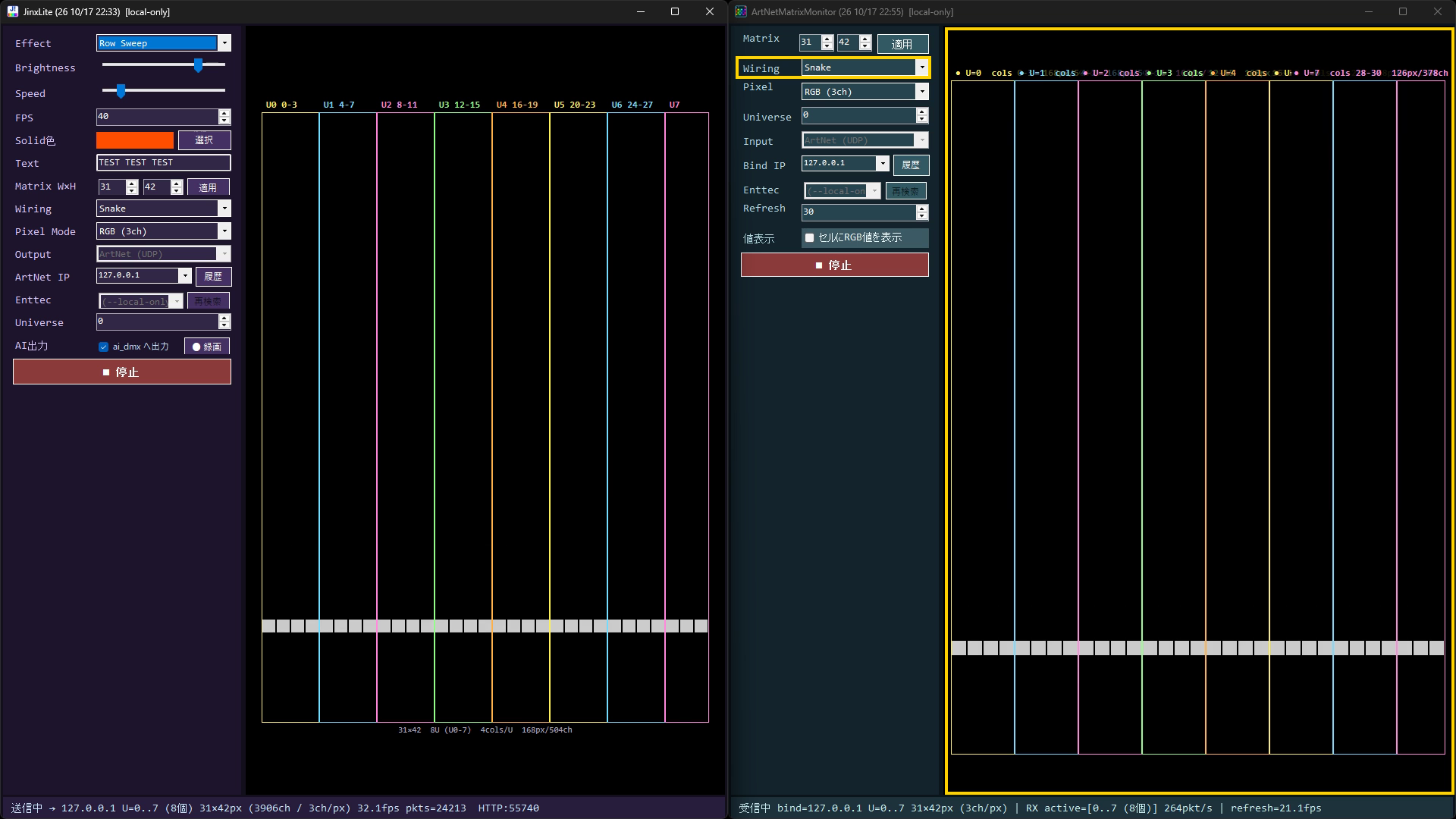Click the Brightness slider handle

coord(198,65)
